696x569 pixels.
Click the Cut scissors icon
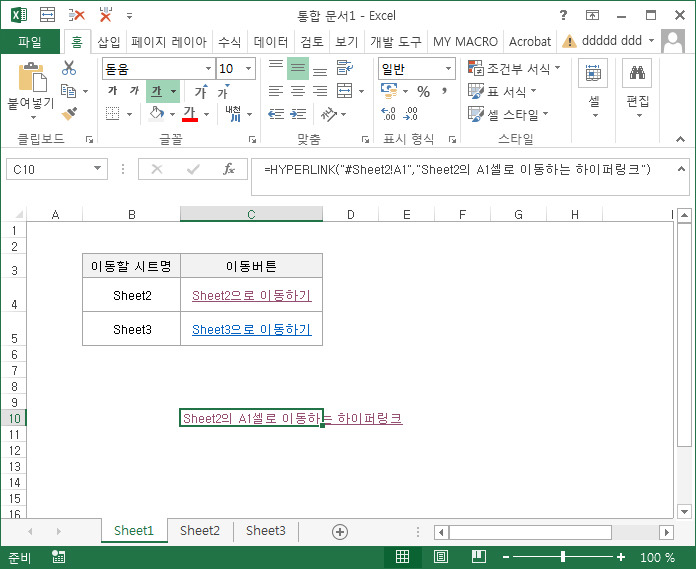click(69, 68)
